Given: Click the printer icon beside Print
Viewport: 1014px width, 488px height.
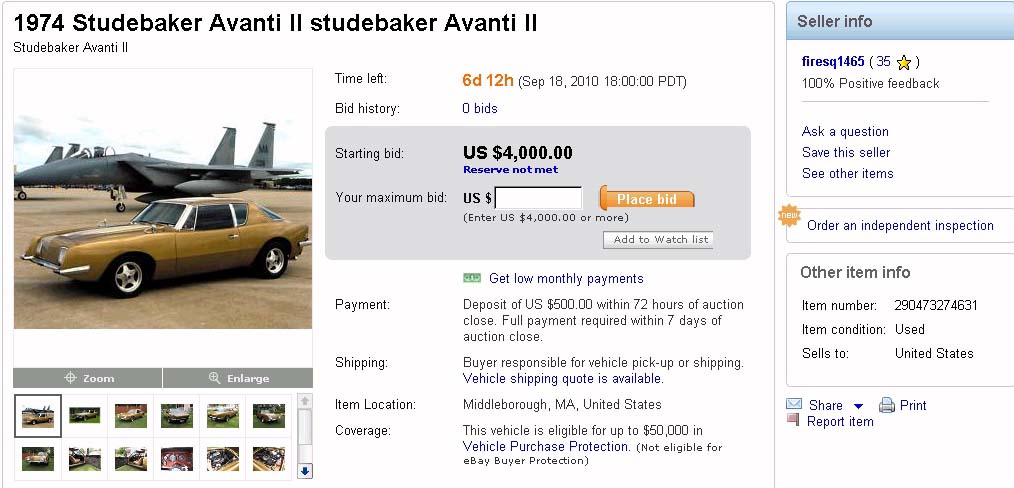Looking at the screenshot, I should click(x=886, y=405).
